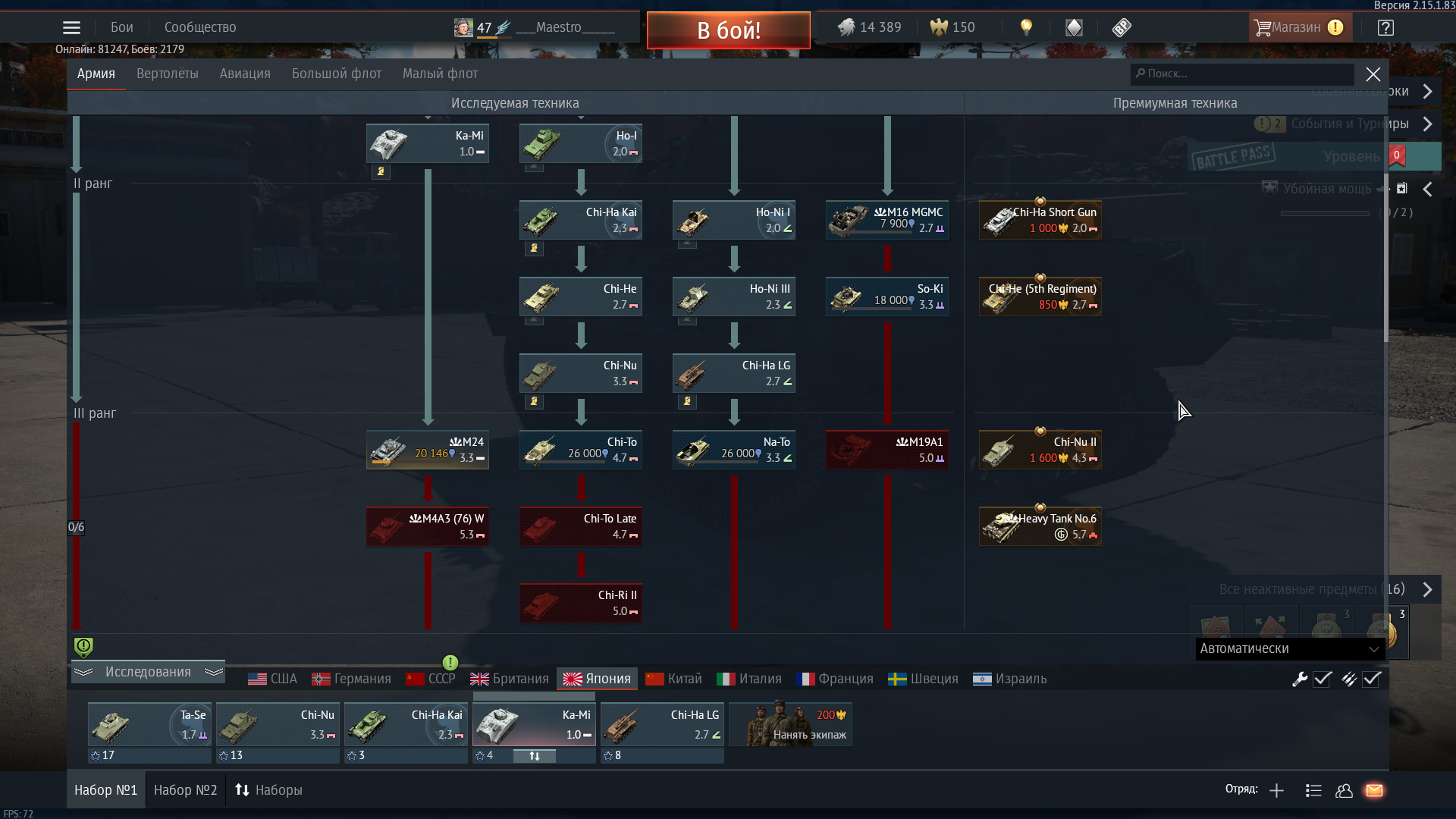
Task: Switch to the Авиация tab
Action: [x=245, y=74]
